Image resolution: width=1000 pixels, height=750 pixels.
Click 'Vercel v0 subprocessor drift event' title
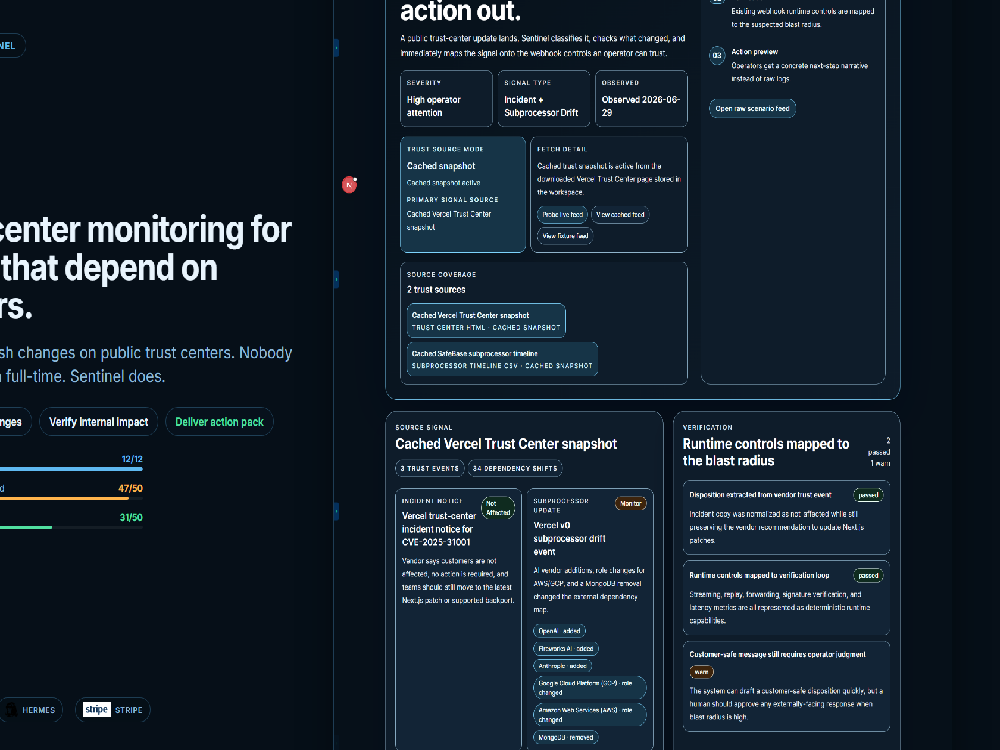(x=570, y=538)
